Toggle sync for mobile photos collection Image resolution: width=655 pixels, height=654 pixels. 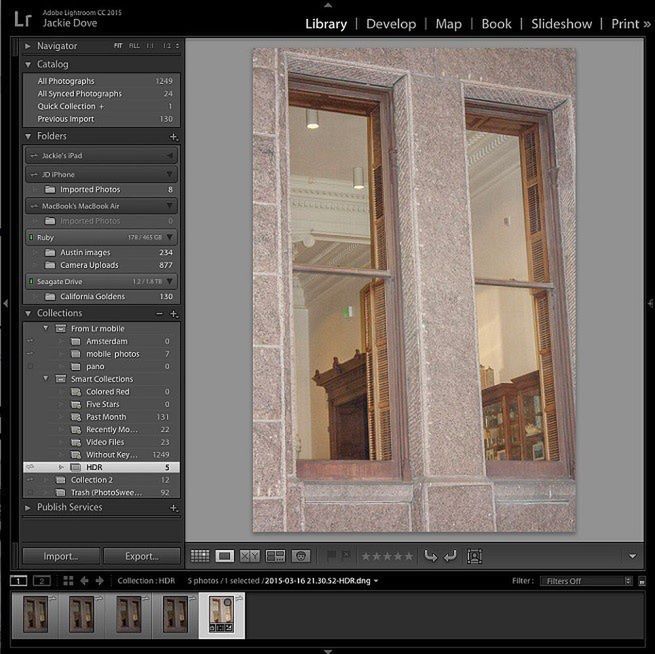pyautogui.click(x=30, y=354)
